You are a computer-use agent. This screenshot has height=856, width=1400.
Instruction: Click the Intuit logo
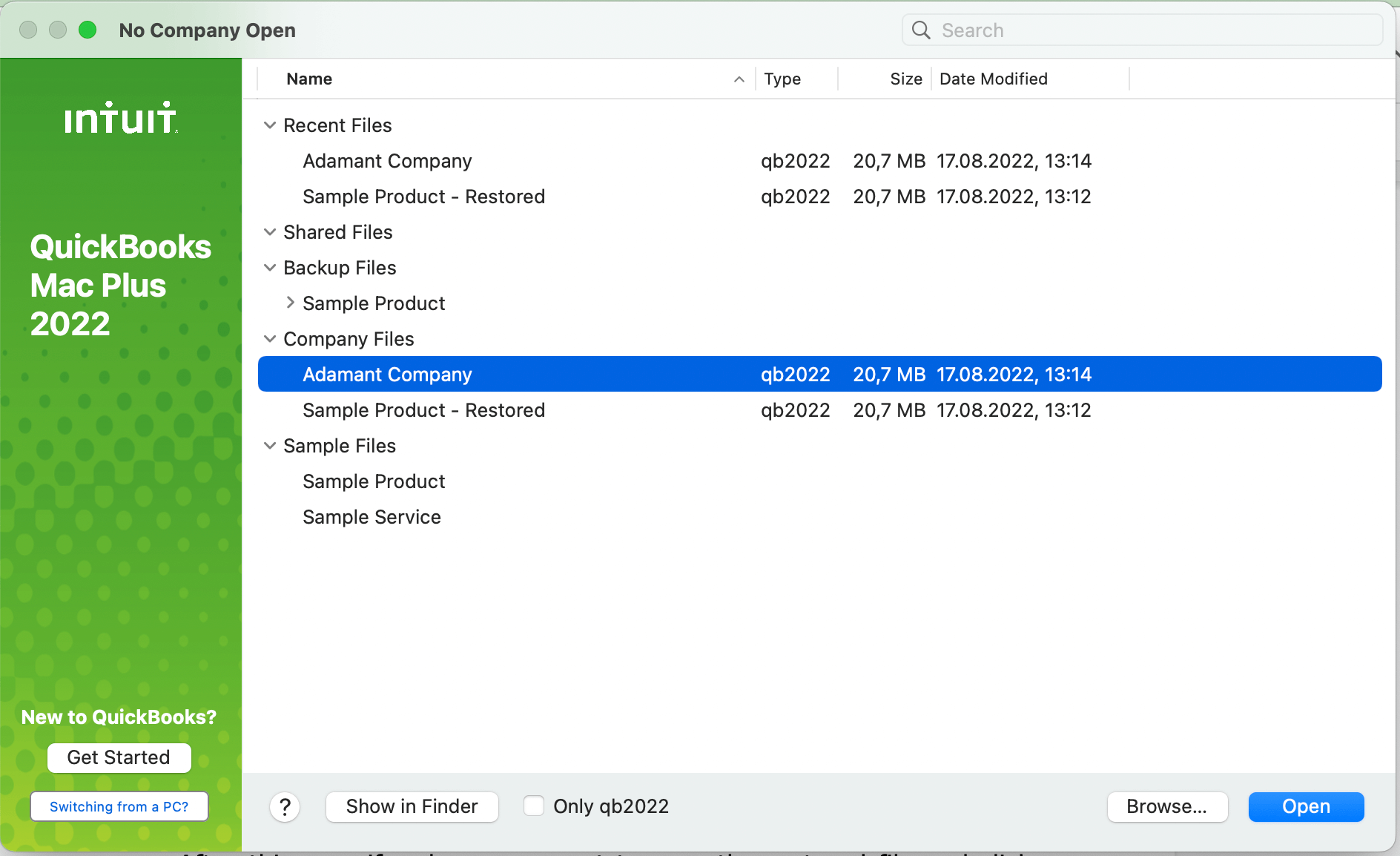120,117
